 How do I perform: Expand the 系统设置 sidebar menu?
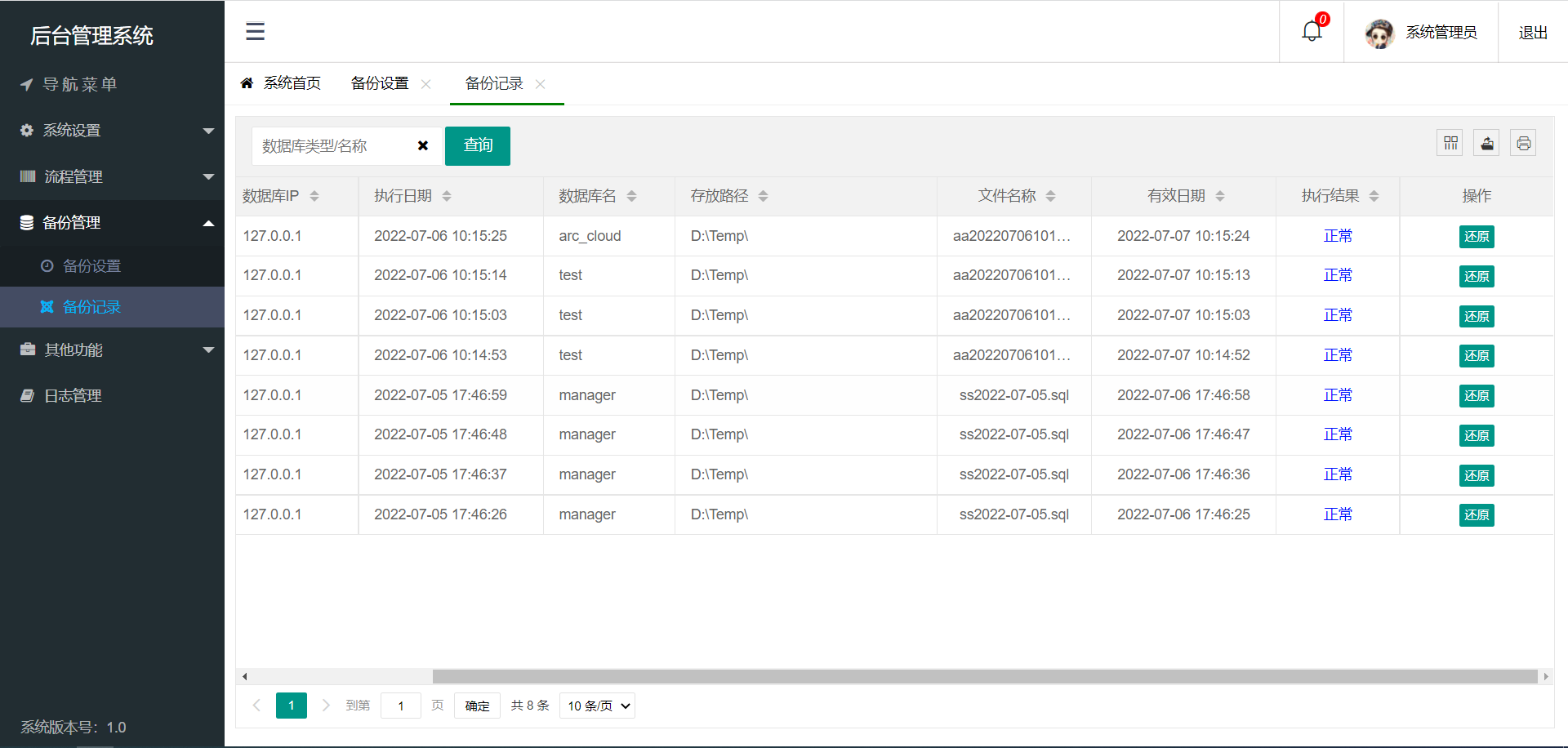pos(209,130)
